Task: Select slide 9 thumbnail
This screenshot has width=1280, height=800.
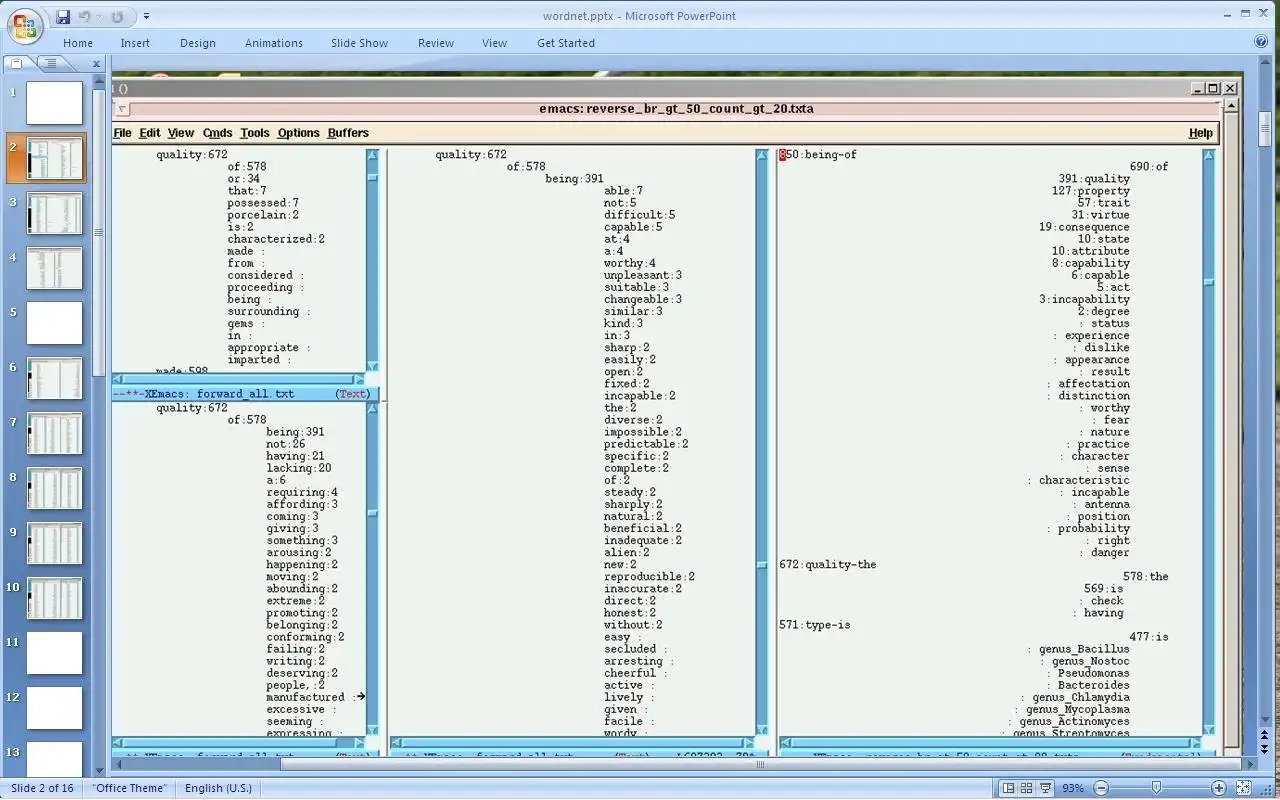Action: pos(54,543)
